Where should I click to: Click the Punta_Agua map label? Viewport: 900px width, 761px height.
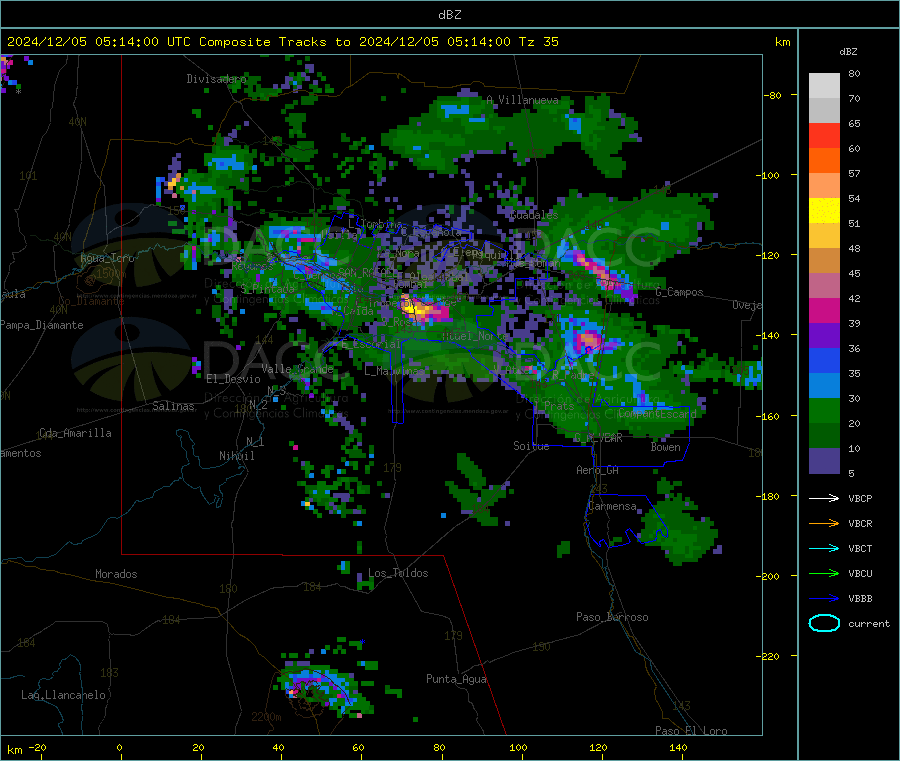point(456,679)
